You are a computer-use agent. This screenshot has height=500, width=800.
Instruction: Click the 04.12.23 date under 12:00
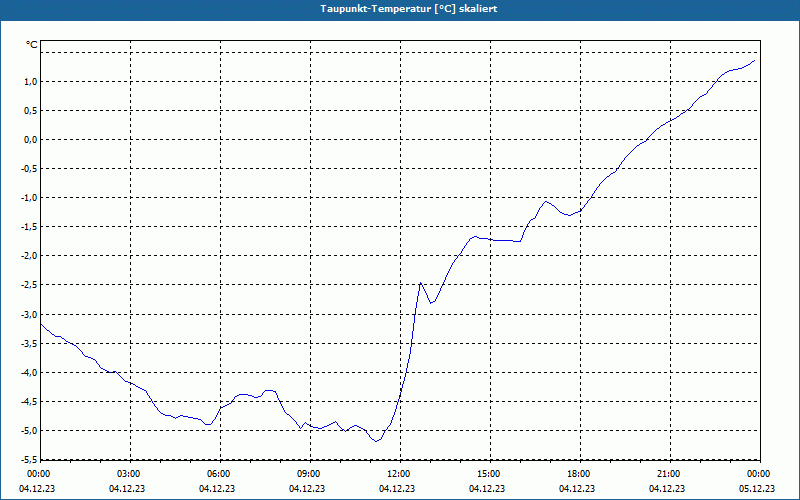[x=397, y=488]
